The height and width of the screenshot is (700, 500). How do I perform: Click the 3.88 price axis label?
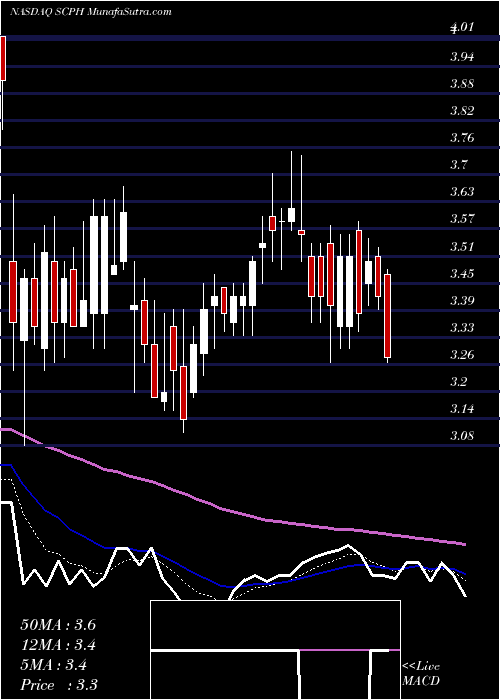(462, 84)
